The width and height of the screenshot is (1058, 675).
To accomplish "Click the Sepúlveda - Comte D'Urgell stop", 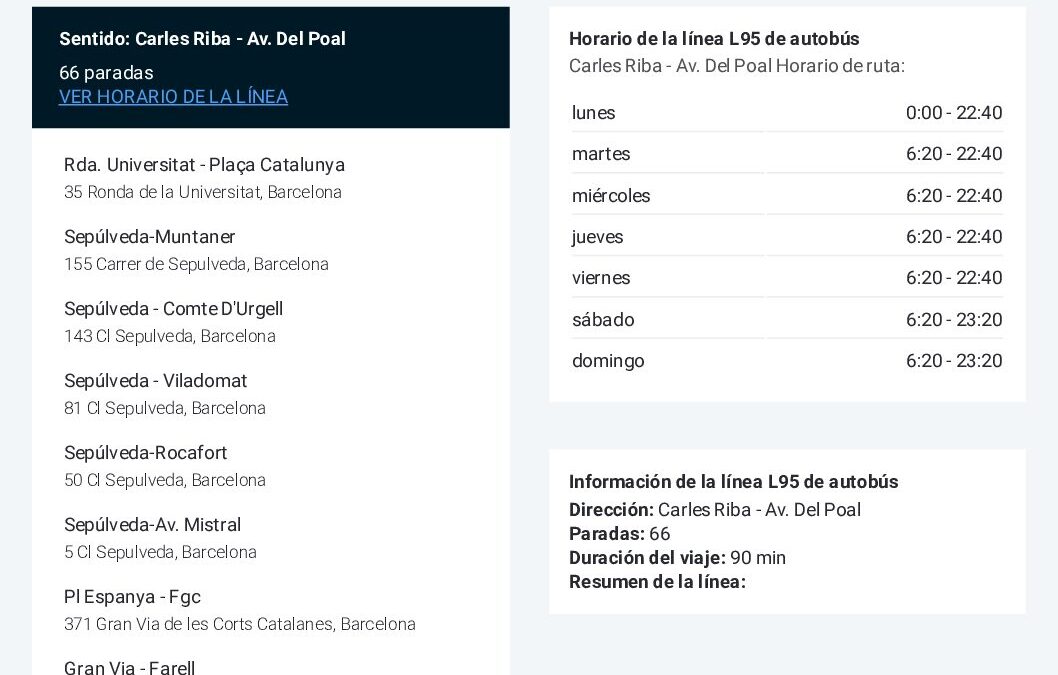I will [173, 309].
